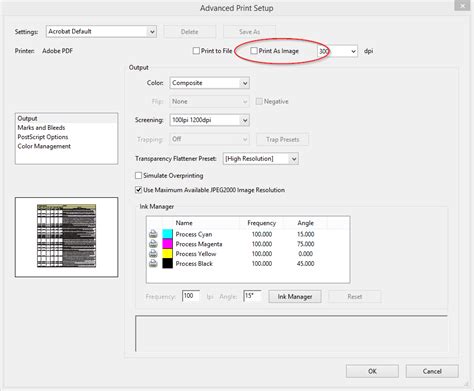Enable the Print As Image checkbox
The height and width of the screenshot is (391, 474).
pos(254,51)
